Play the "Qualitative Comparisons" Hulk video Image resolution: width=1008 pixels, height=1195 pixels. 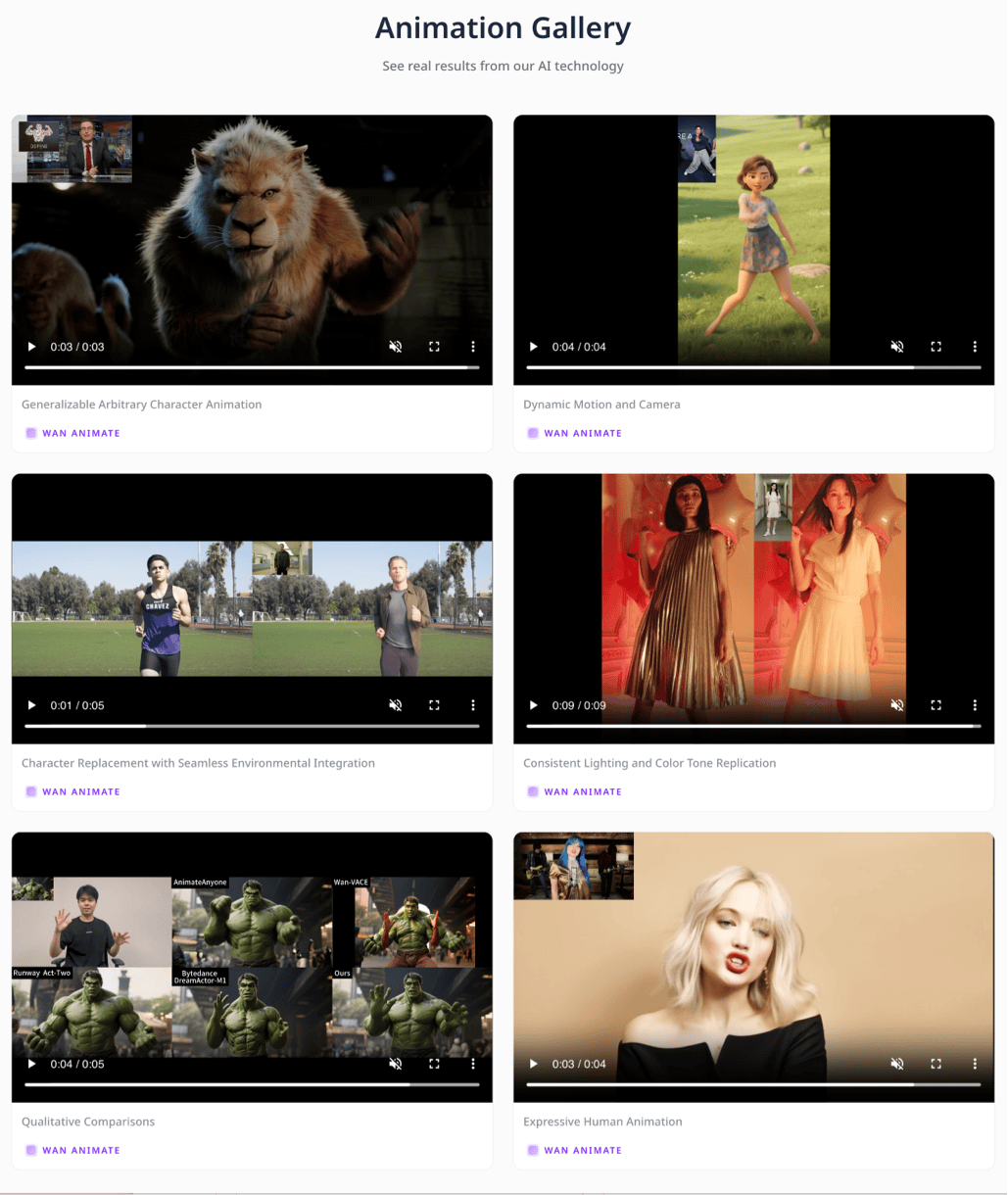point(30,1064)
